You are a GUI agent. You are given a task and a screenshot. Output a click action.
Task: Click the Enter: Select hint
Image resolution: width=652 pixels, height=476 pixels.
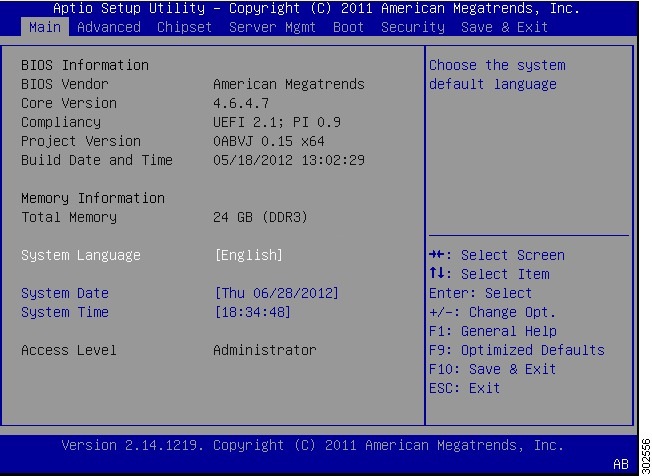481,293
